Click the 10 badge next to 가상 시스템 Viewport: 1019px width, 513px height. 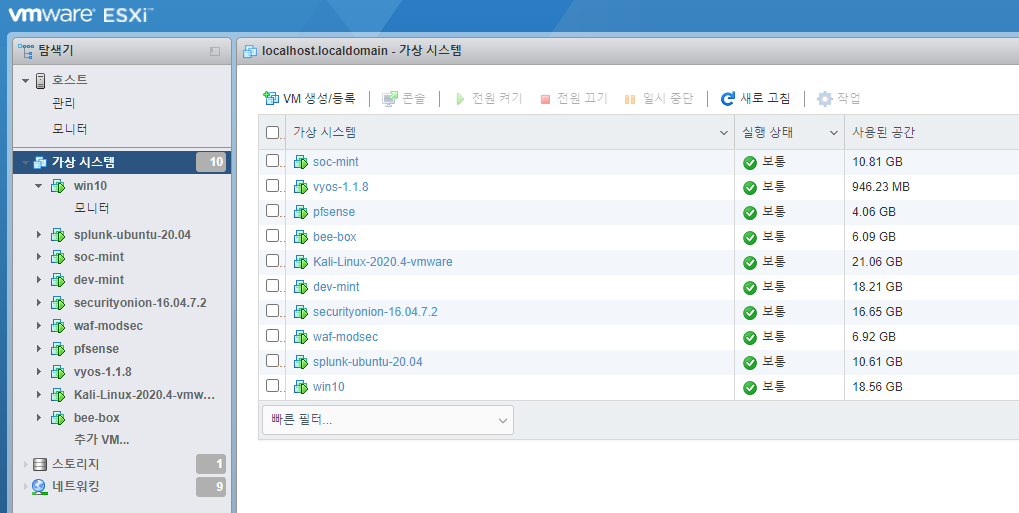tap(211, 163)
